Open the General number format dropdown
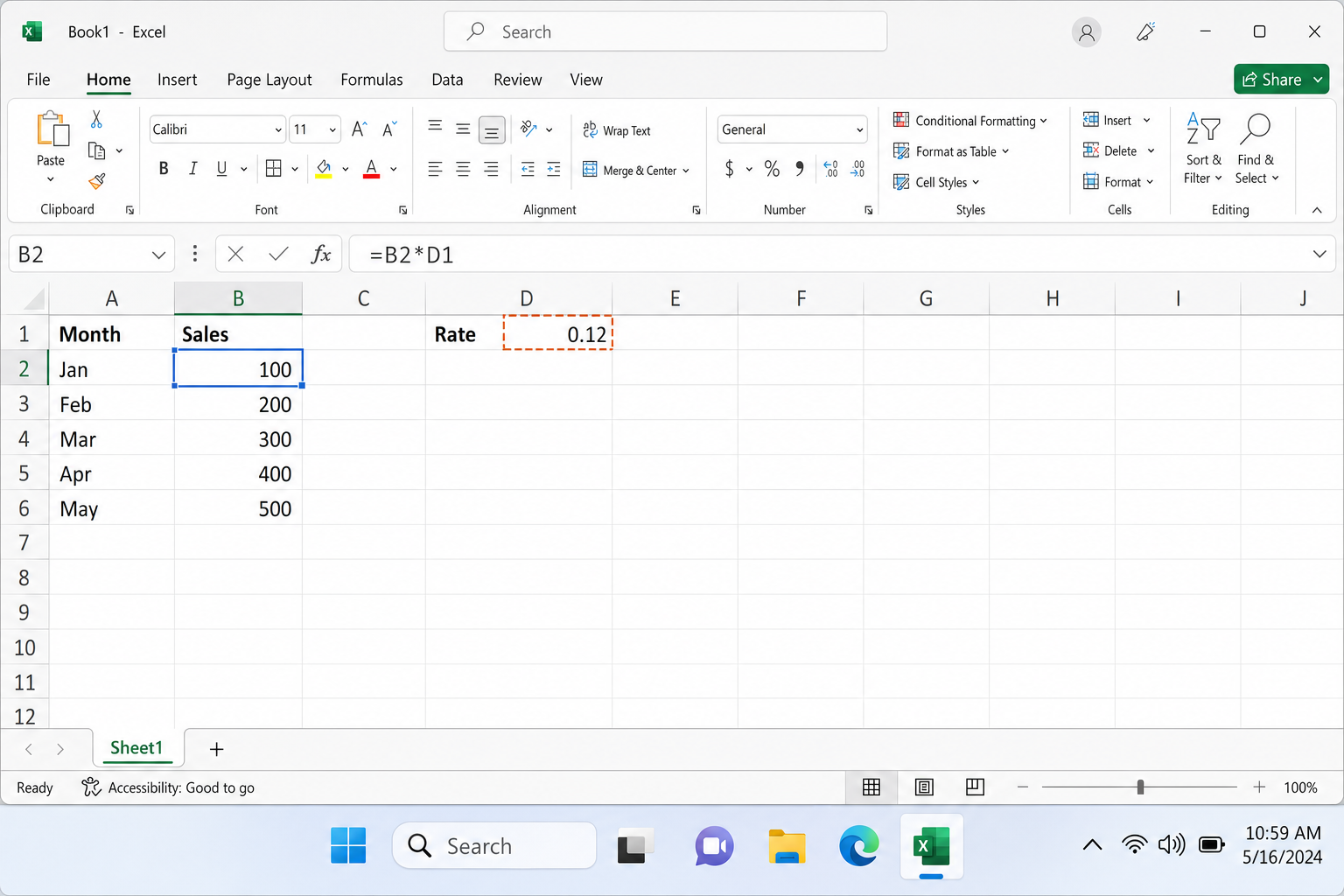The width and height of the screenshot is (1344, 896). (x=859, y=129)
